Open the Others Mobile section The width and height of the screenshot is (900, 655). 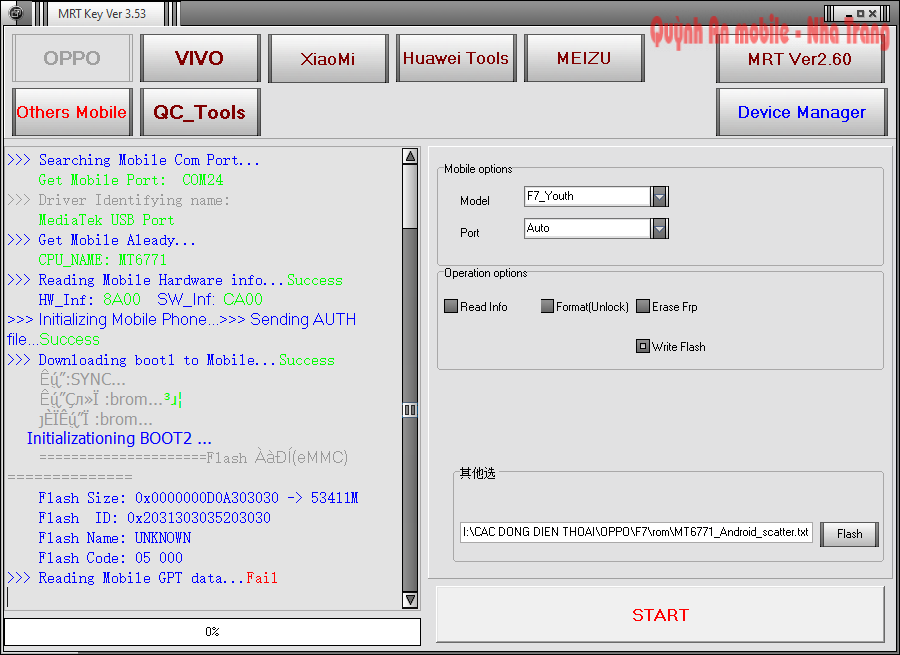(72, 112)
